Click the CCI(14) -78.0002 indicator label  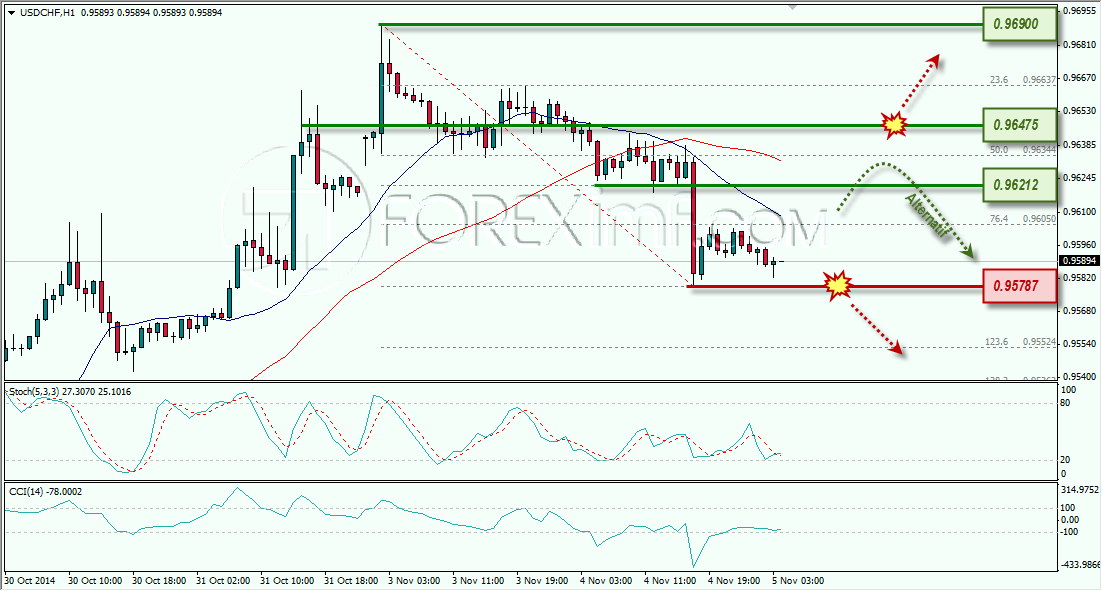(45, 491)
